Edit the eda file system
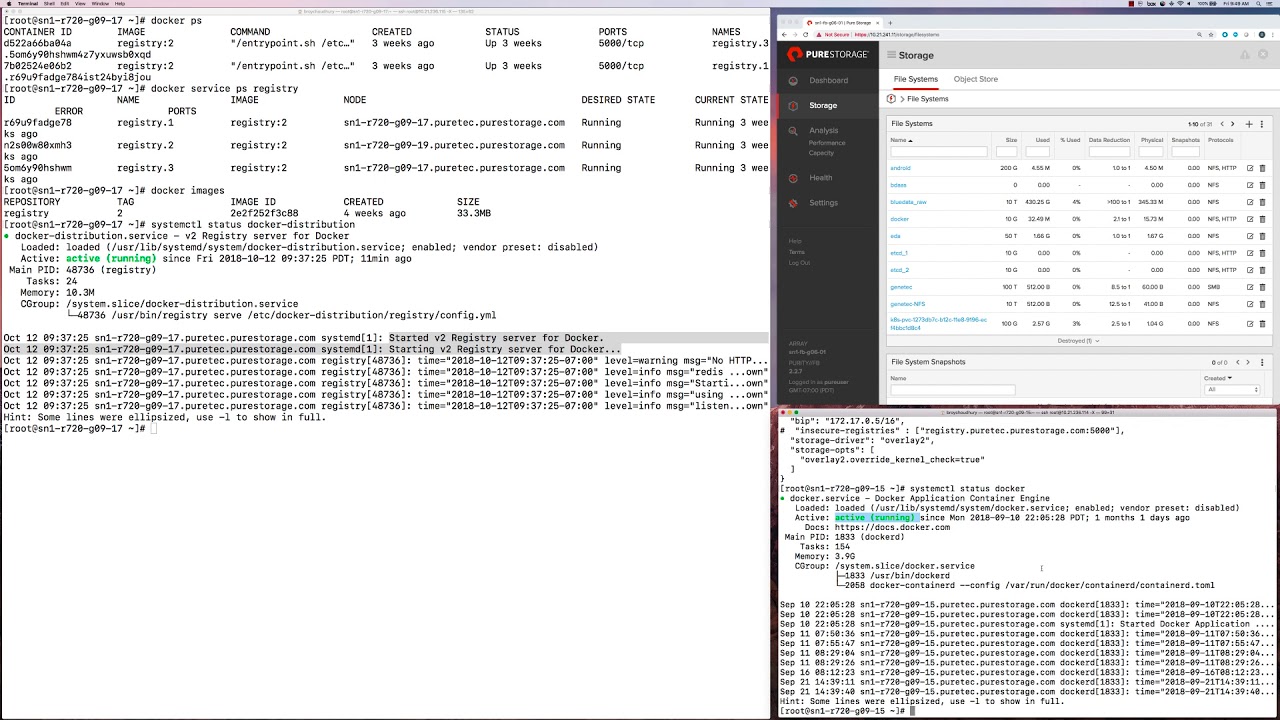 [1250, 236]
